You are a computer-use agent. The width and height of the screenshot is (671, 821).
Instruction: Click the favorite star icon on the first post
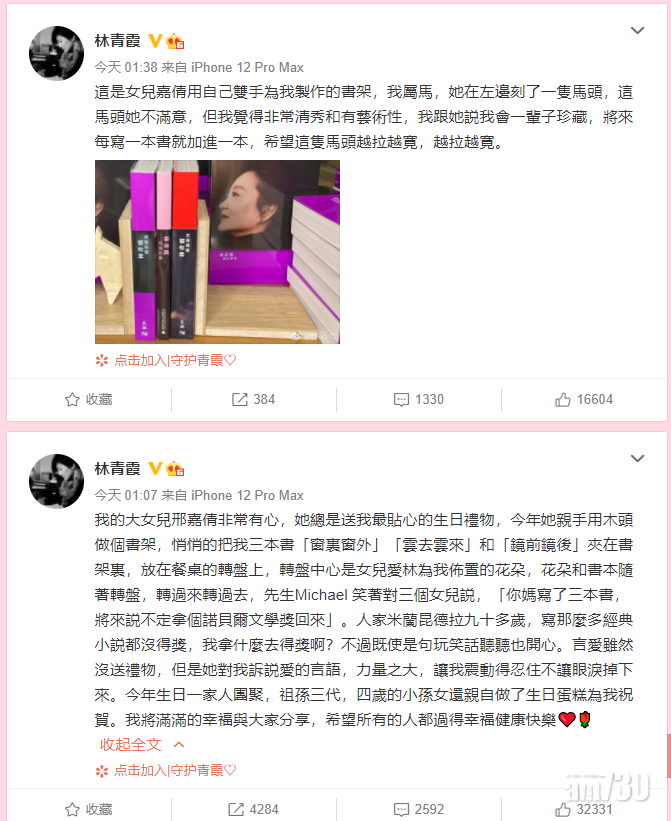pyautogui.click(x=72, y=400)
